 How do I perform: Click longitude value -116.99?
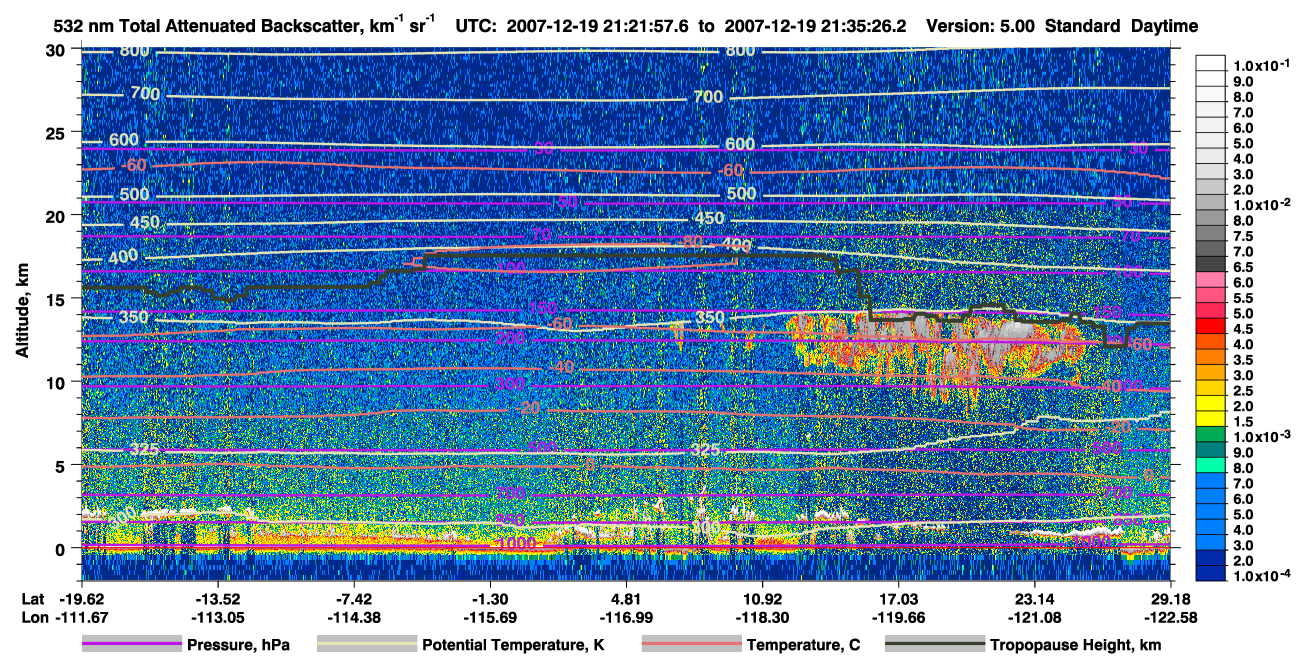pos(626,617)
